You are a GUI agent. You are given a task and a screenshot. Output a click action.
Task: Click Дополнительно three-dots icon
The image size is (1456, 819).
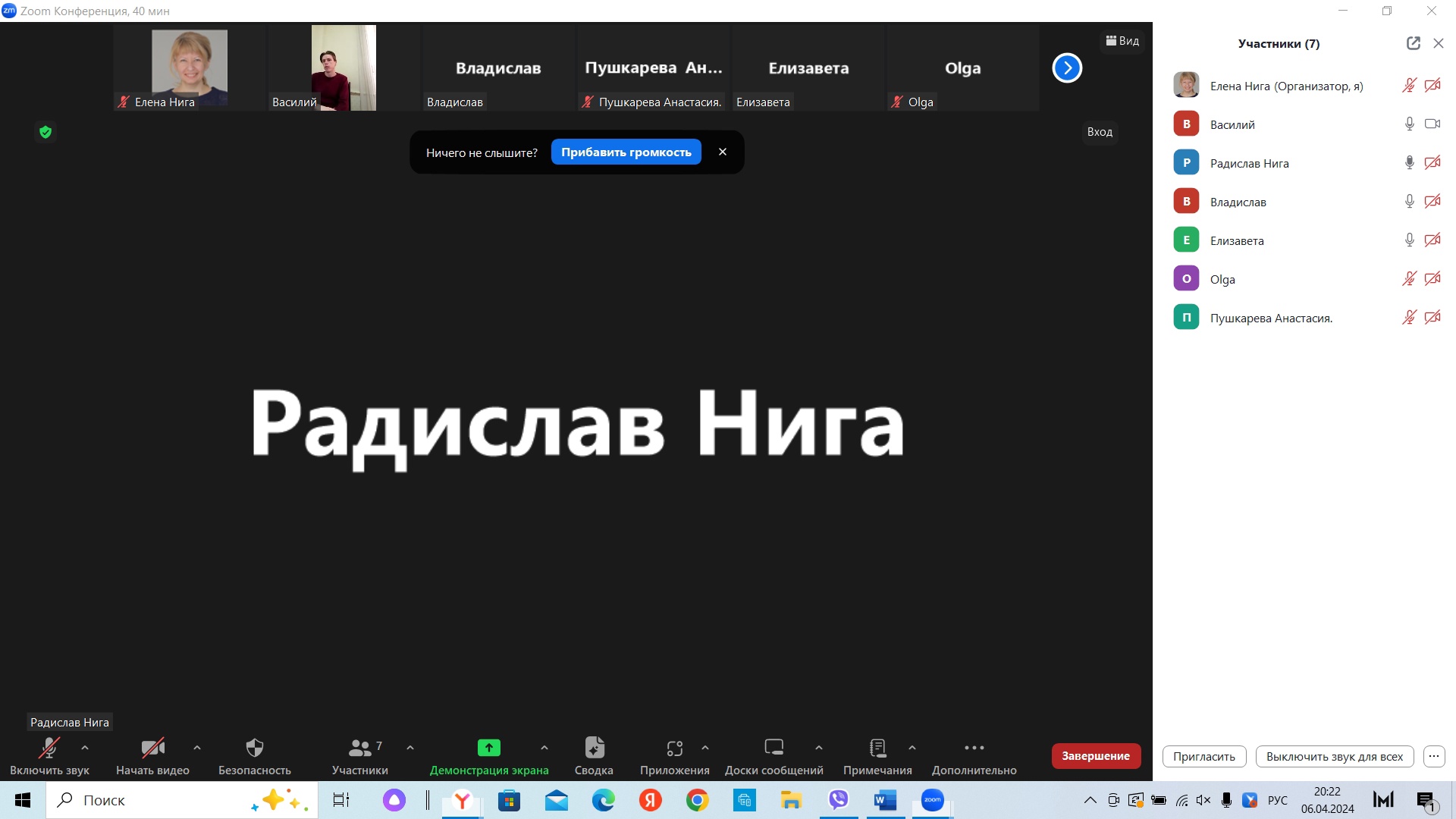tap(974, 748)
